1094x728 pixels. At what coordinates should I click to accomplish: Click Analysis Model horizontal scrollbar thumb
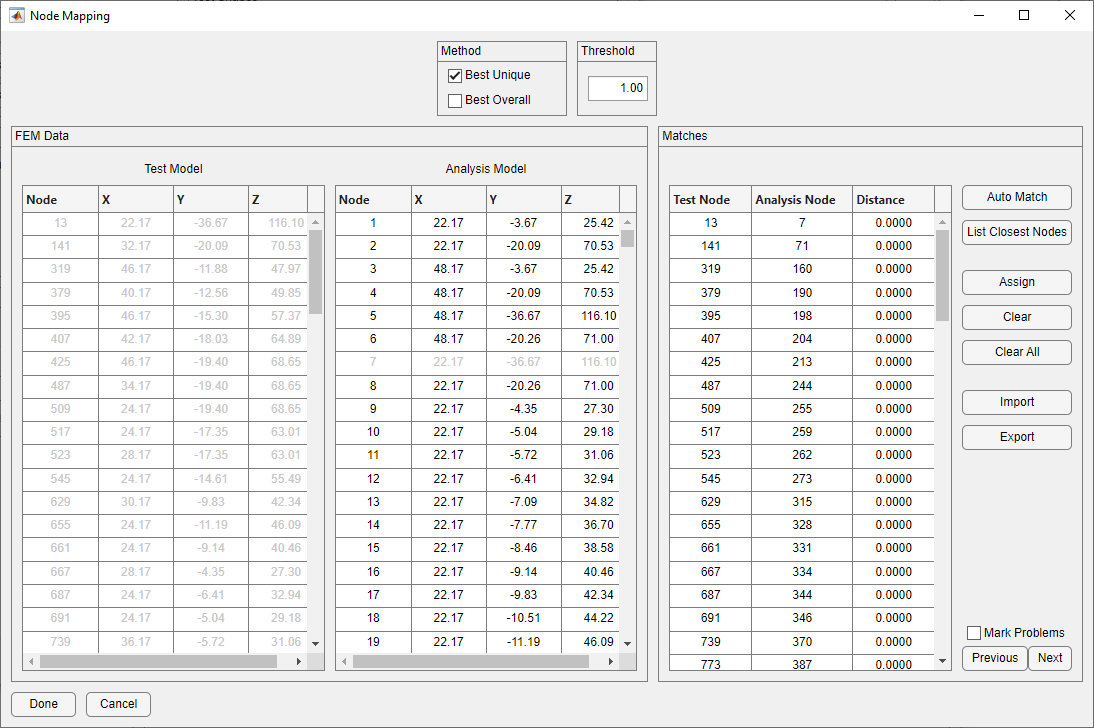pos(471,661)
